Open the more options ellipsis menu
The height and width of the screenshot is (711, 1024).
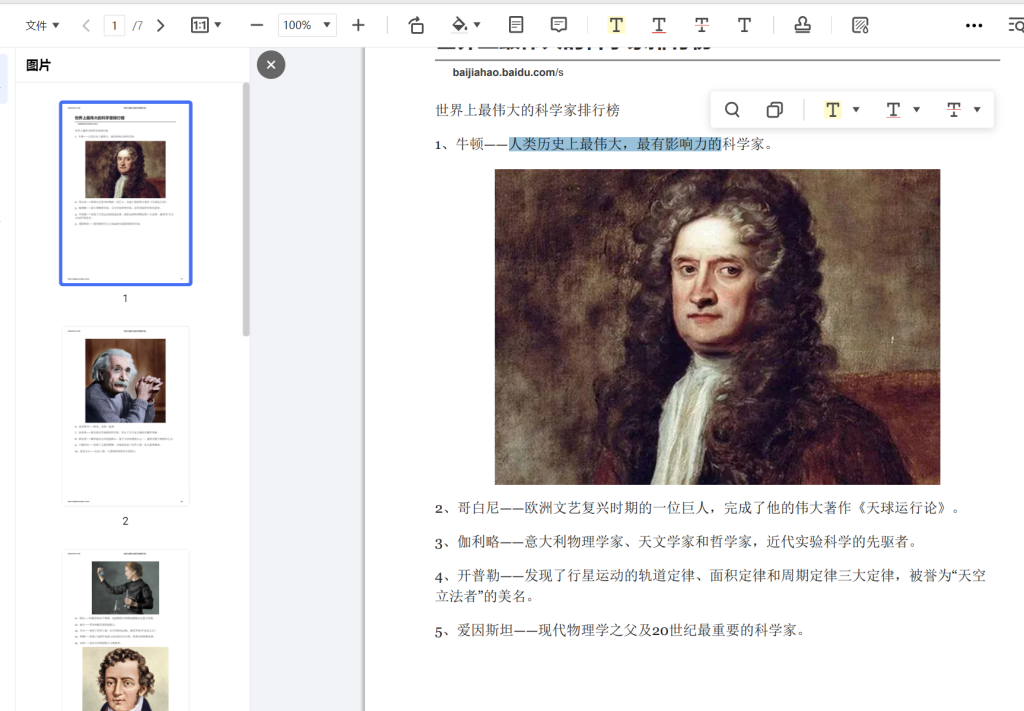[x=974, y=25]
